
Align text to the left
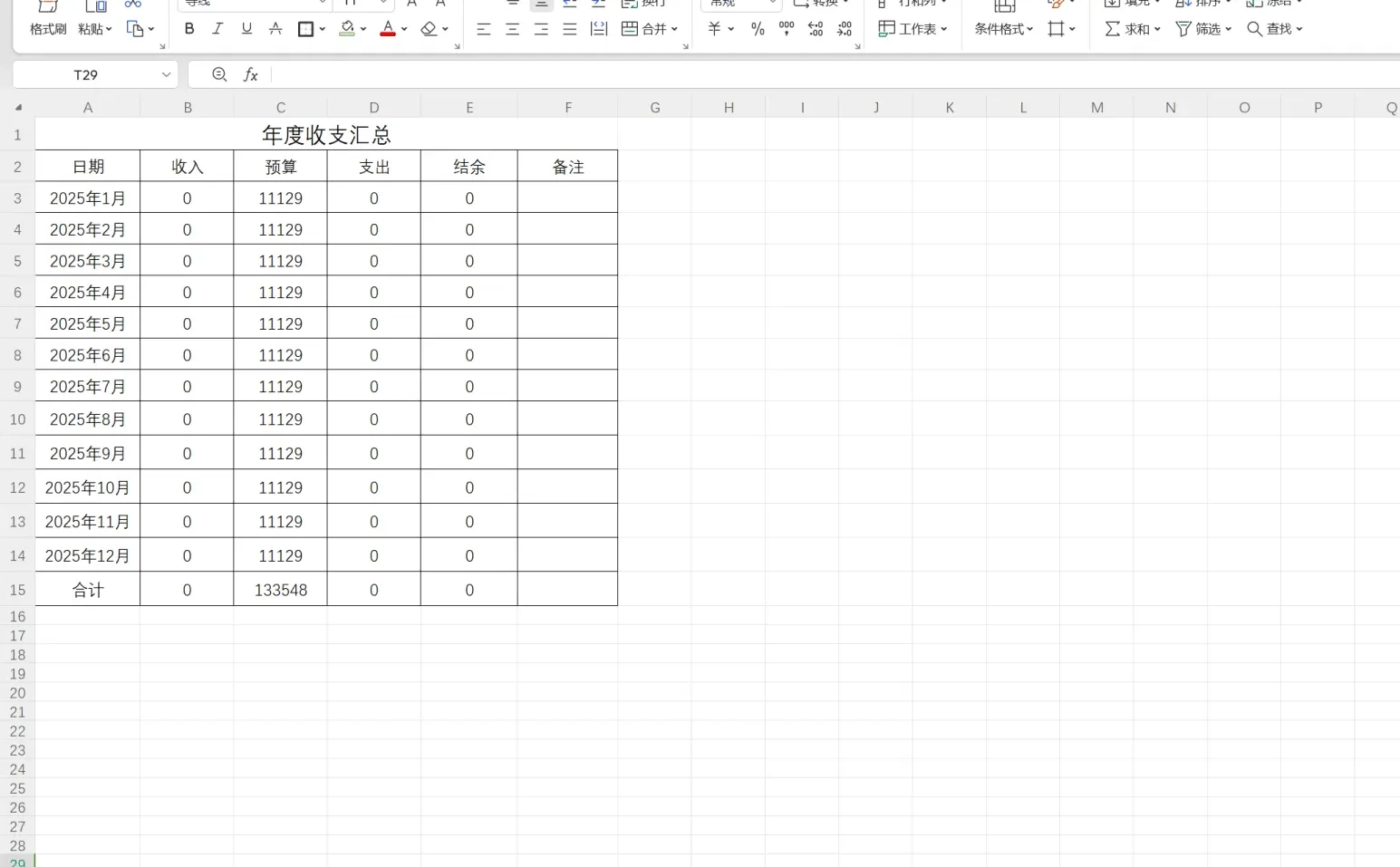click(484, 29)
